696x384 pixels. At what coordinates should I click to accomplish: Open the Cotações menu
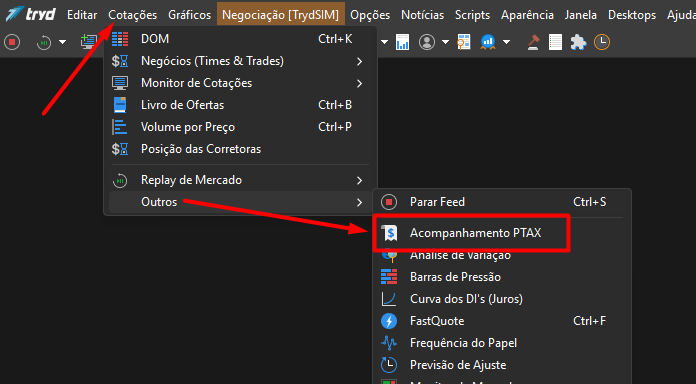click(133, 15)
